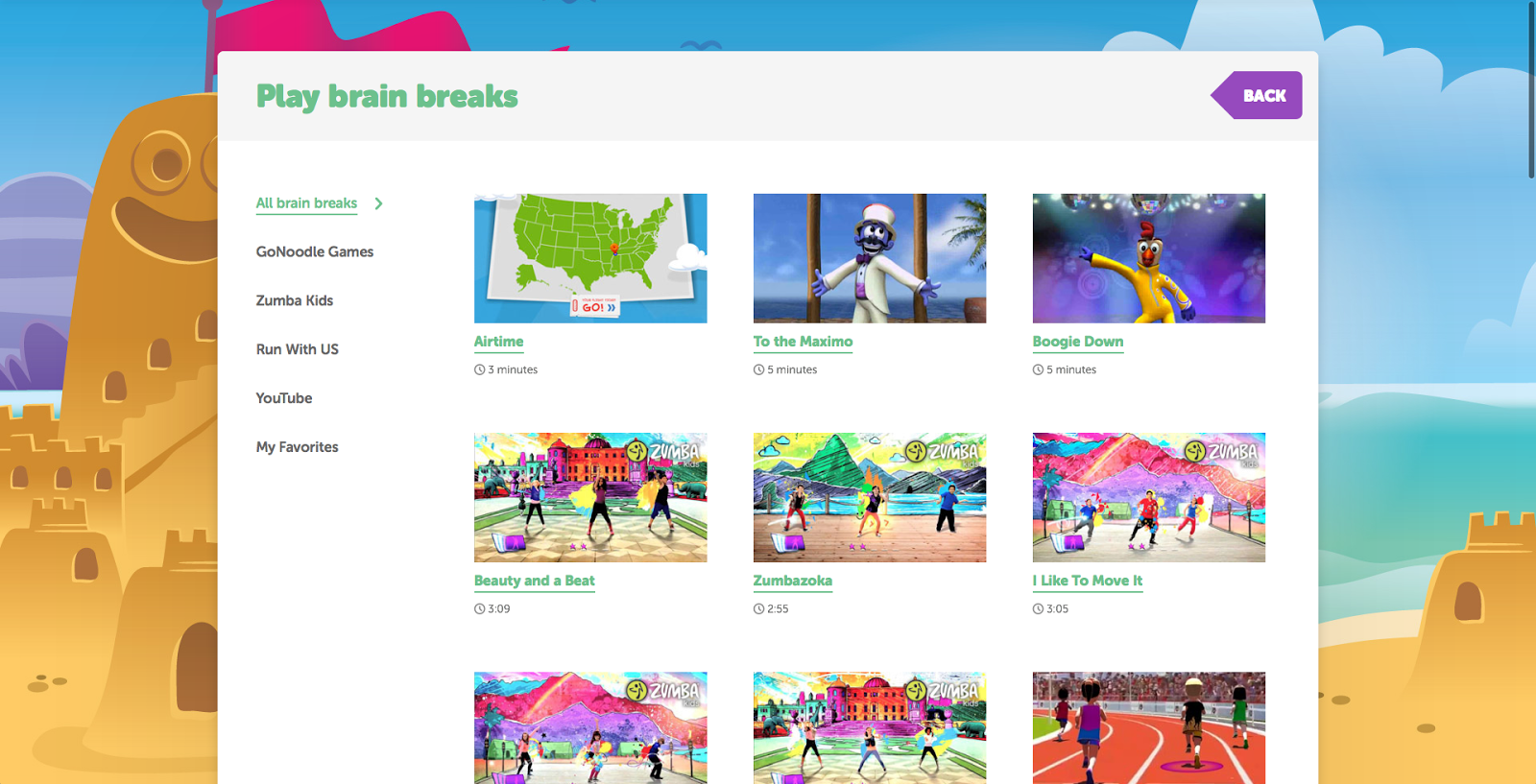Click the clock icon under To the Maximo

point(759,369)
